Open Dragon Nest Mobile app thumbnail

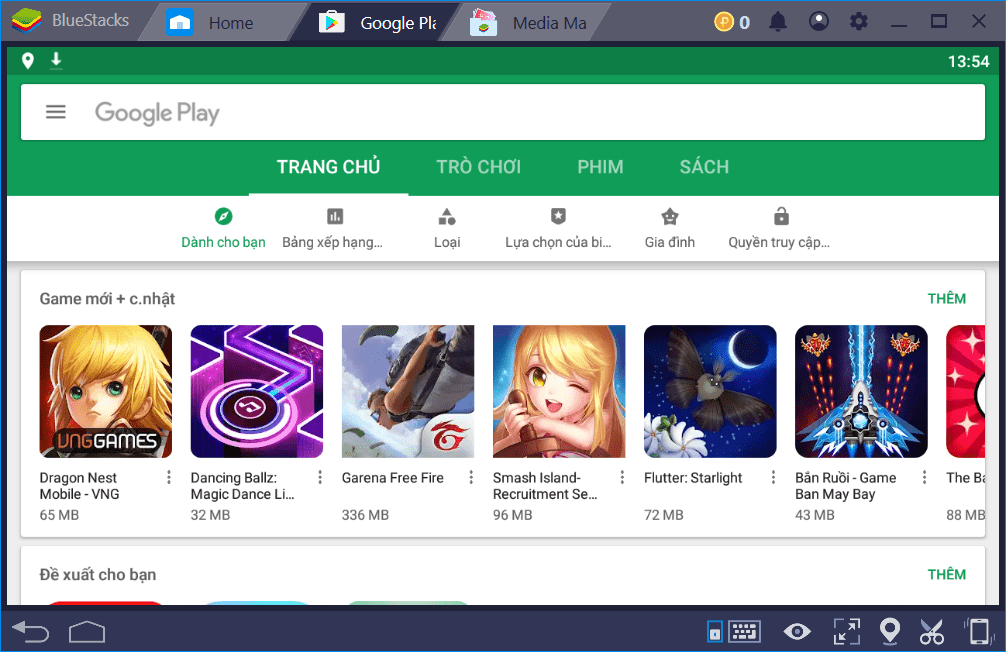coord(106,391)
